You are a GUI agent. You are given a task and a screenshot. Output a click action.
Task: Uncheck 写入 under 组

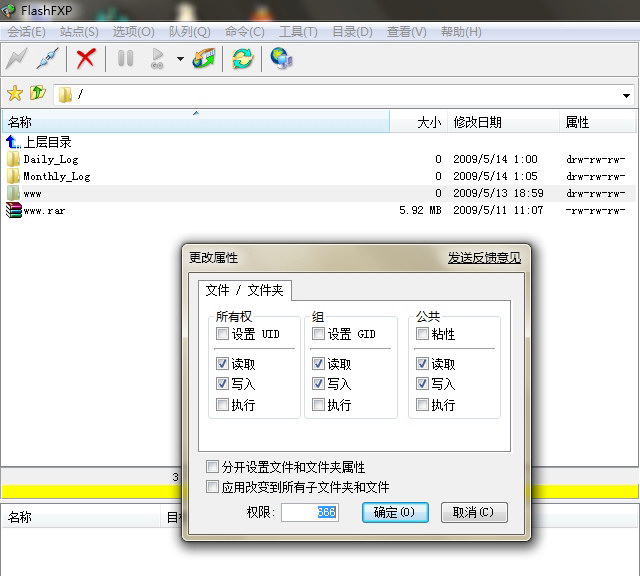318,383
